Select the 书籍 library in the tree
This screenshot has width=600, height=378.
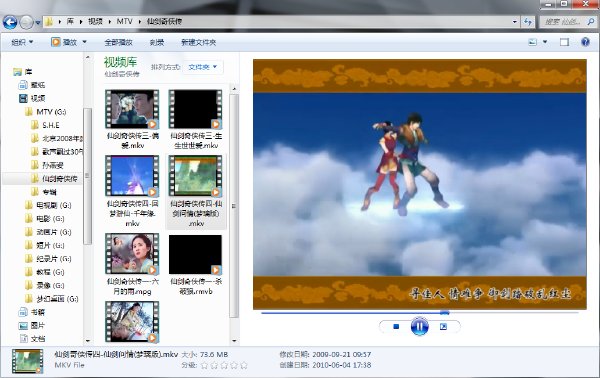[32, 313]
